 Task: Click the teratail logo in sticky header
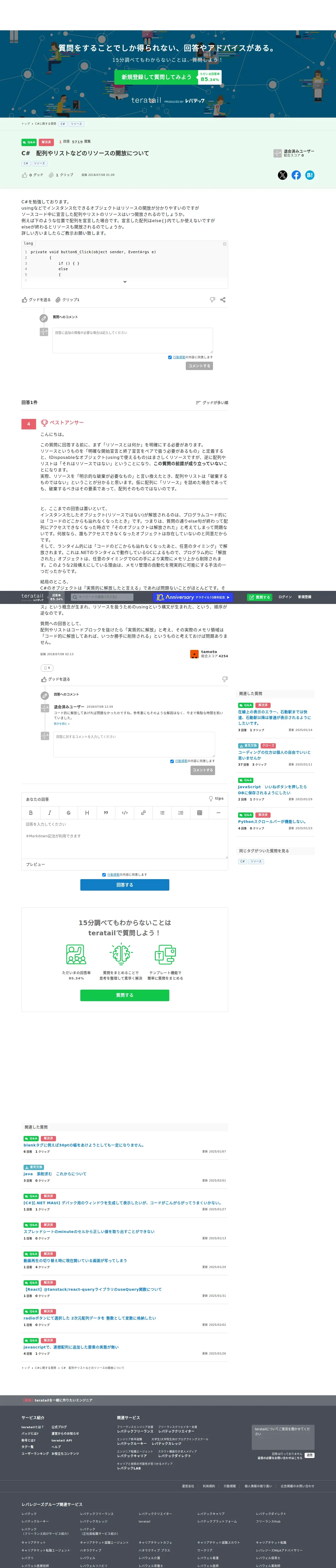(32, 597)
